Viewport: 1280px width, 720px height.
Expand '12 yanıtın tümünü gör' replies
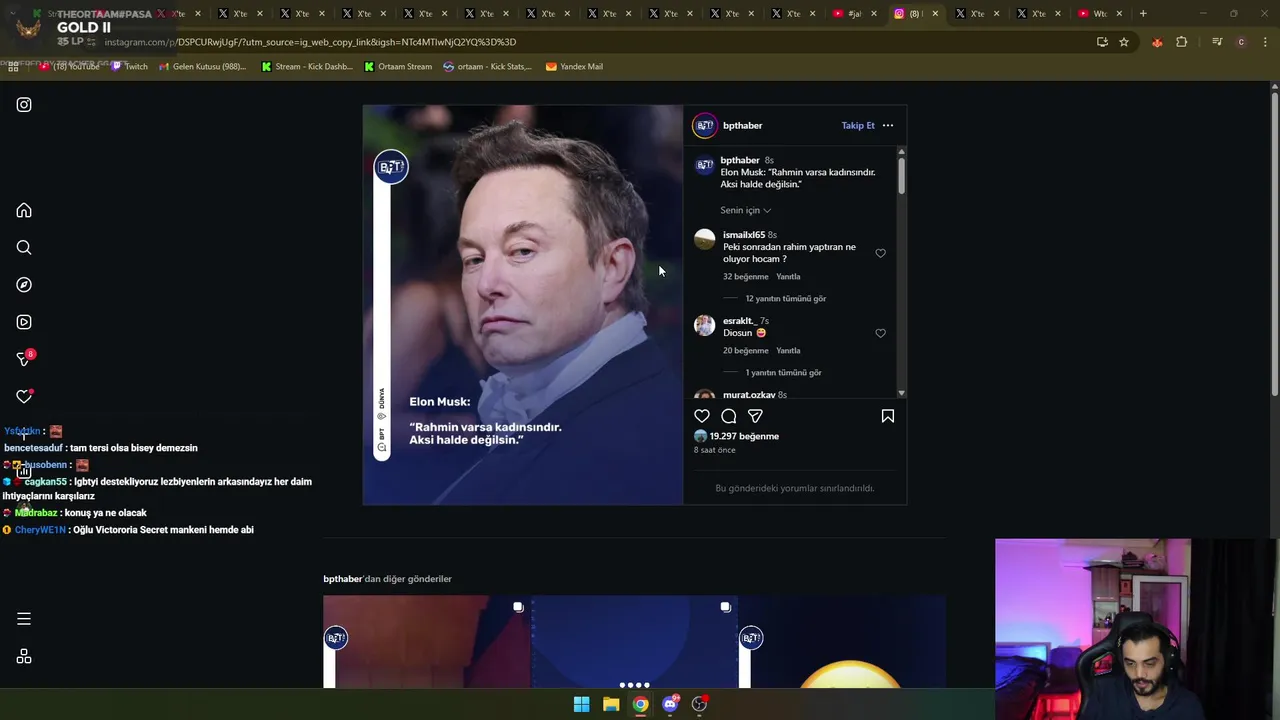[786, 299]
